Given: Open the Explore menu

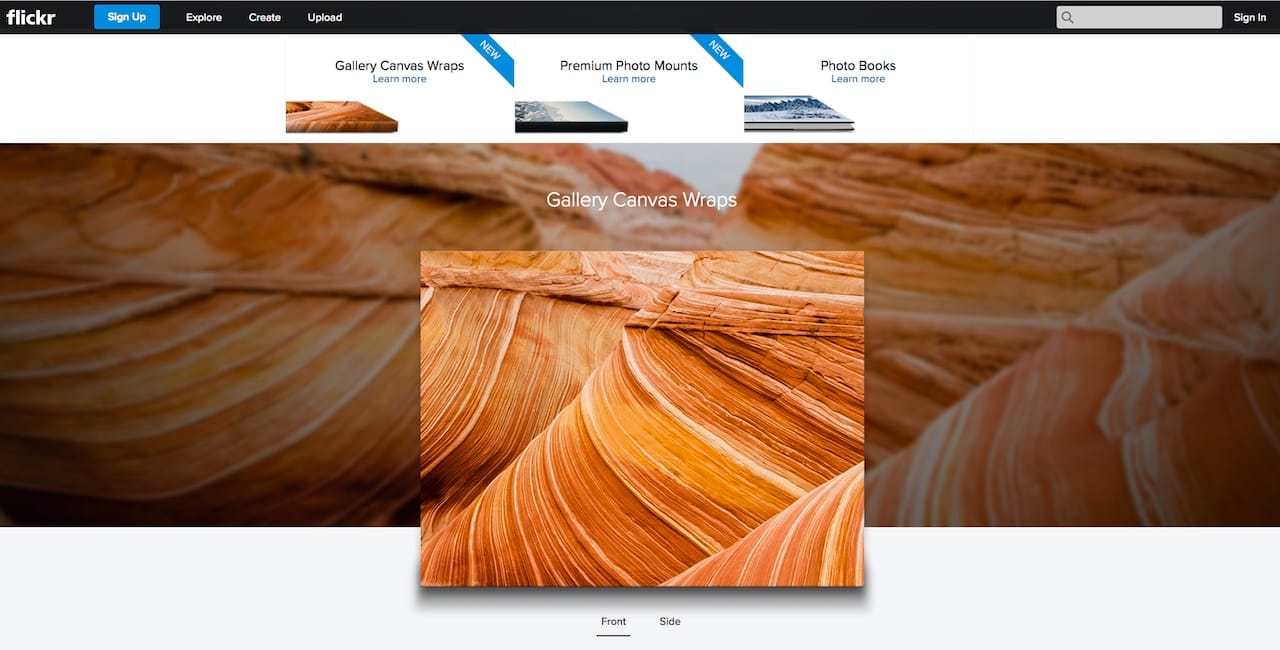Looking at the screenshot, I should 203,17.
